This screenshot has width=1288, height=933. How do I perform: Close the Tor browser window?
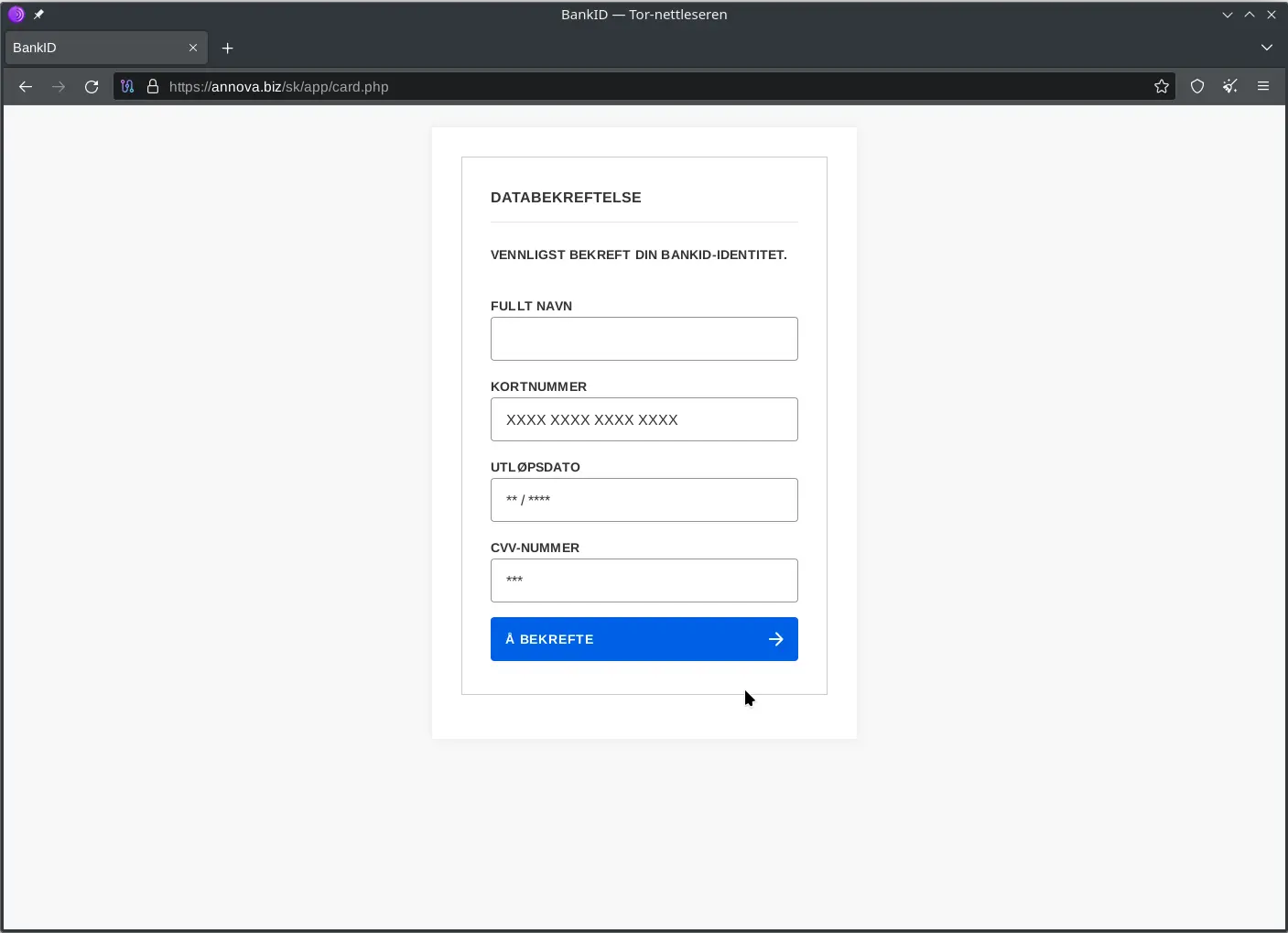click(x=1272, y=15)
